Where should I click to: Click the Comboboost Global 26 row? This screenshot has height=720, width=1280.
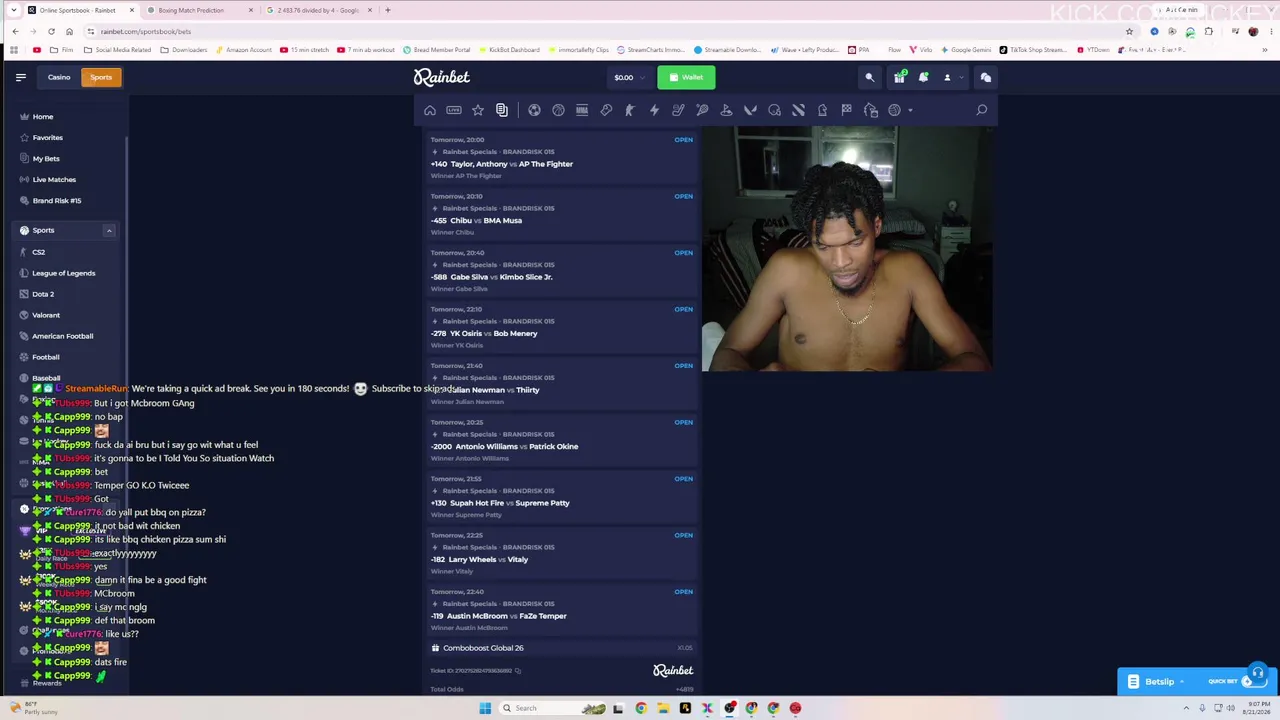[x=562, y=648]
